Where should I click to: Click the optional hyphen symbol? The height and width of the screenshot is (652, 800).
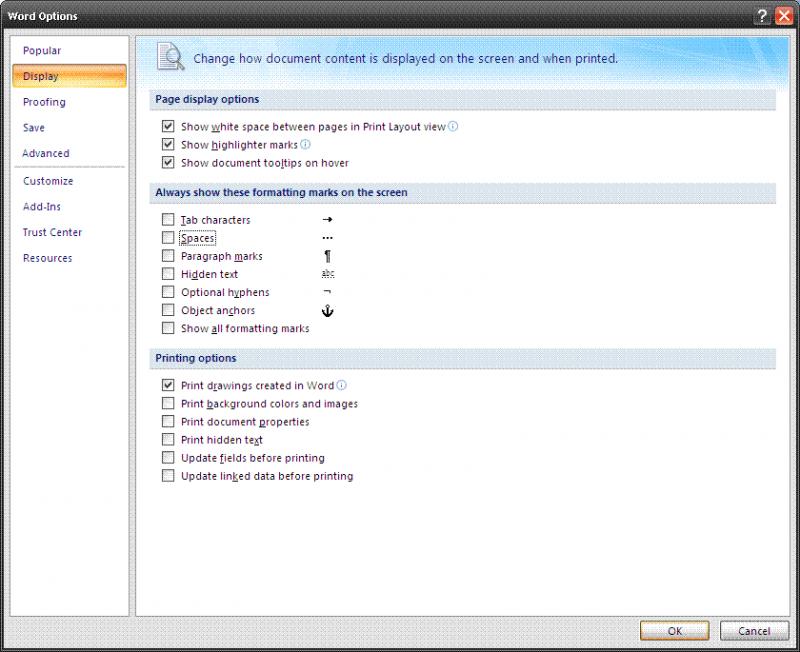point(328,292)
